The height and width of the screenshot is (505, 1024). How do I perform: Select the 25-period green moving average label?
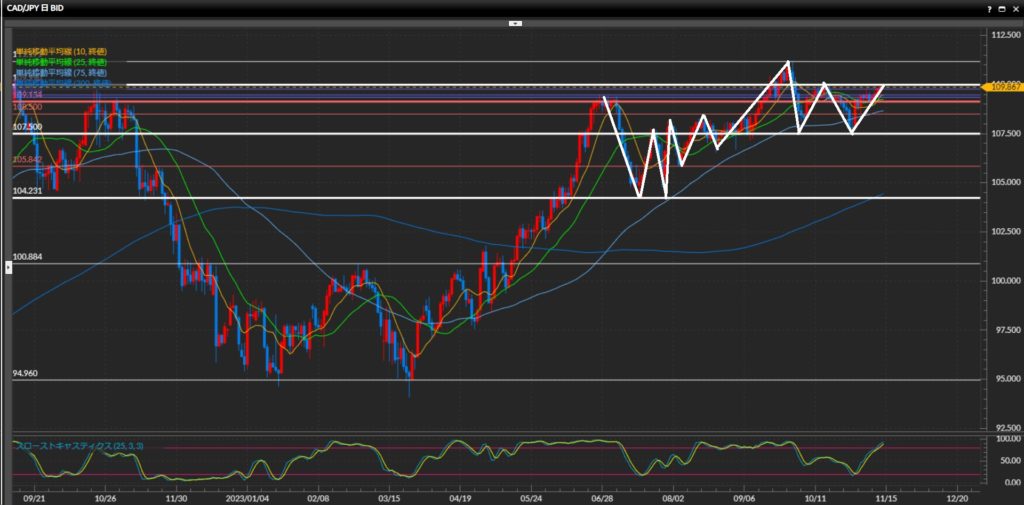61,62
